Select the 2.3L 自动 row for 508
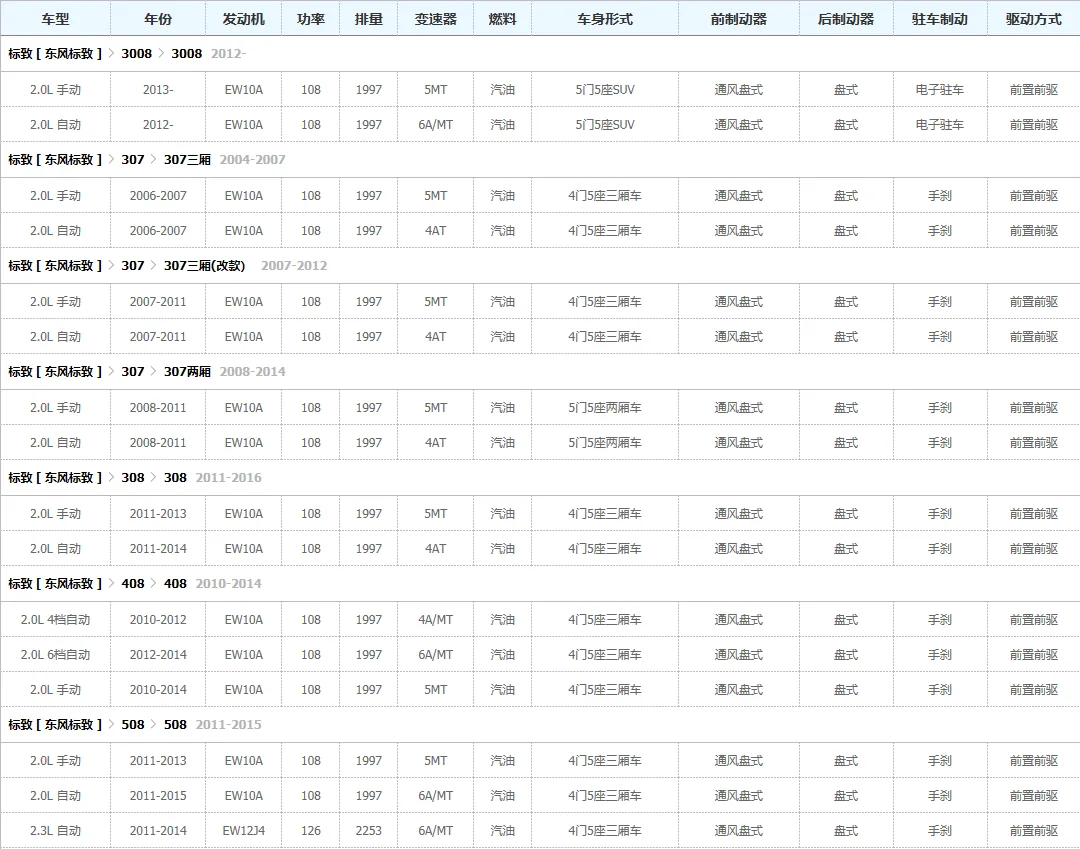 click(x=540, y=831)
